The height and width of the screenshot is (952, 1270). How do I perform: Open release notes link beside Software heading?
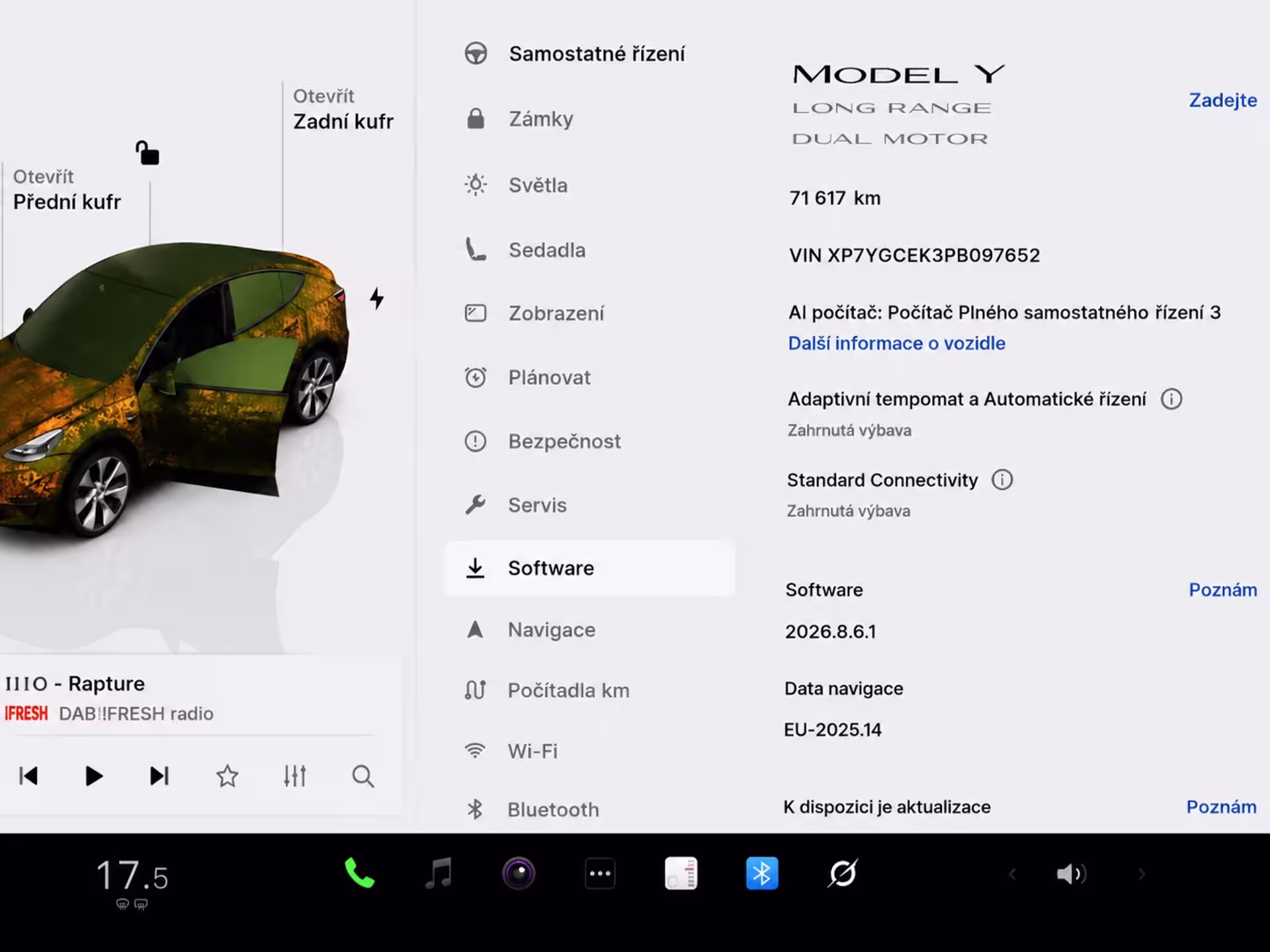(x=1223, y=590)
